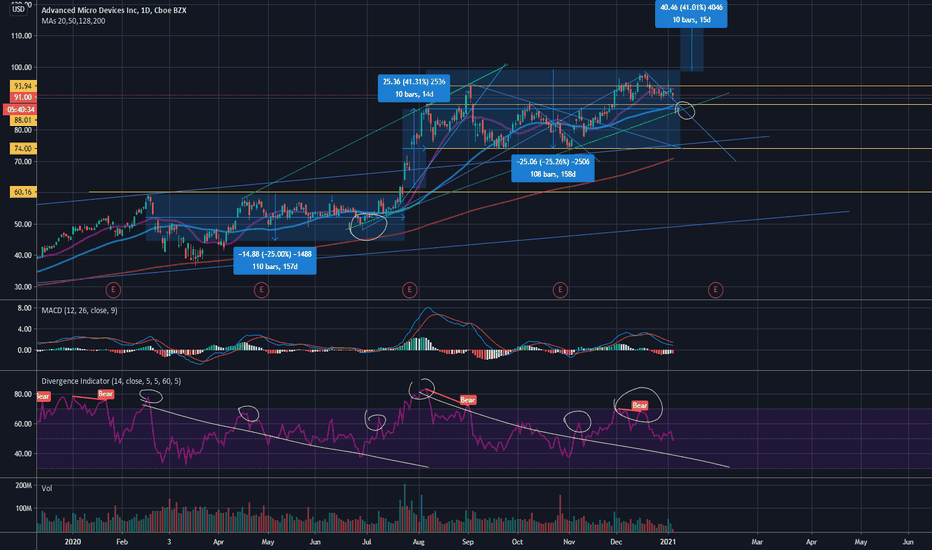
Task: Select the 93.94 yellow price label
Action: click(x=23, y=86)
